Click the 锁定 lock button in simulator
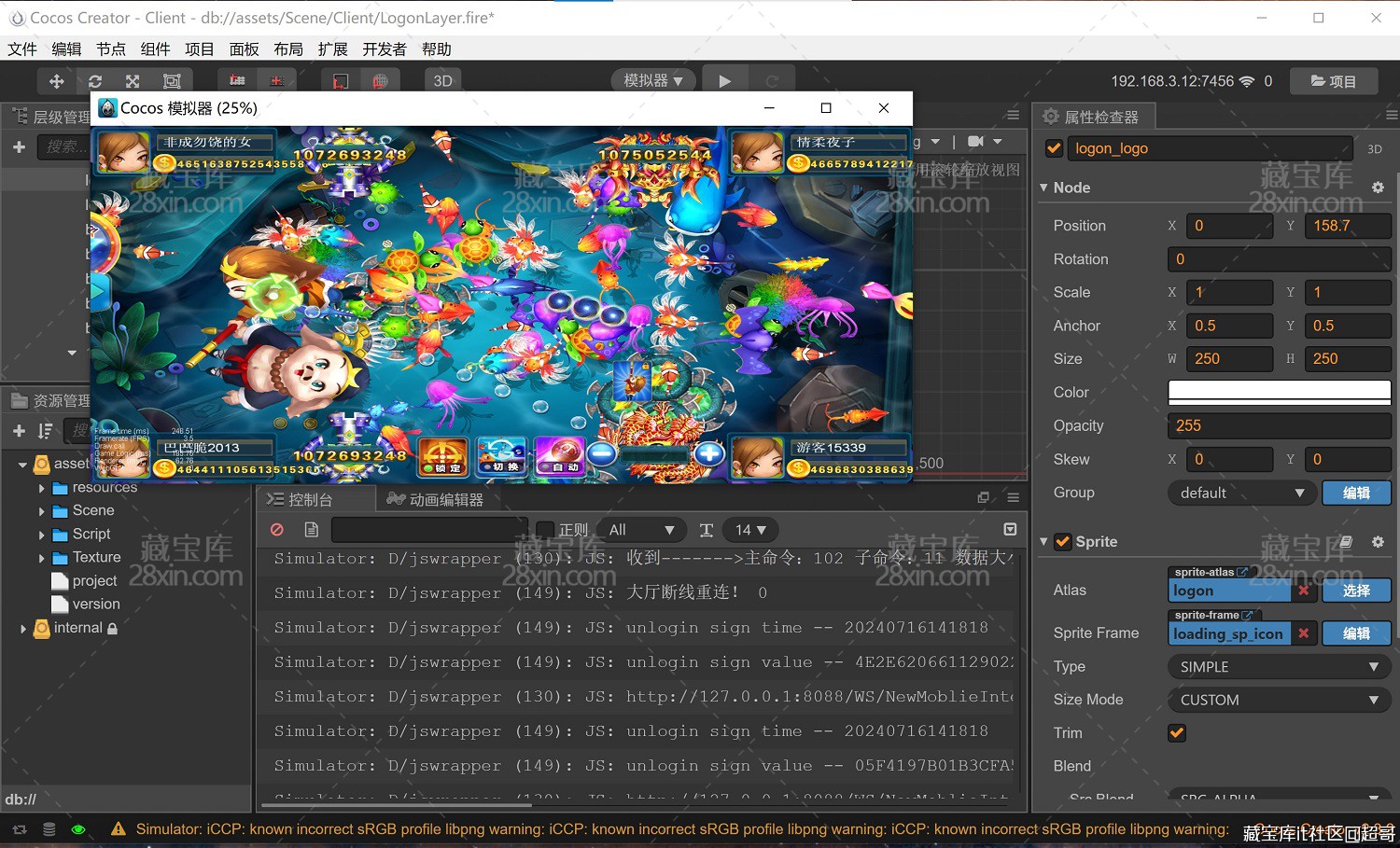Screen dimensions: 1400x848 tap(443, 455)
